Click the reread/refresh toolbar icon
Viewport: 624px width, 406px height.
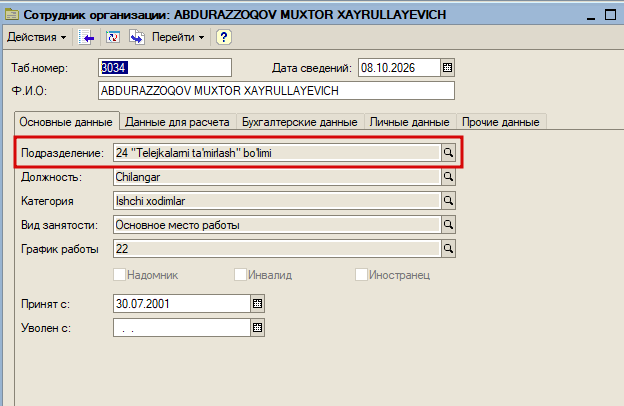113,37
